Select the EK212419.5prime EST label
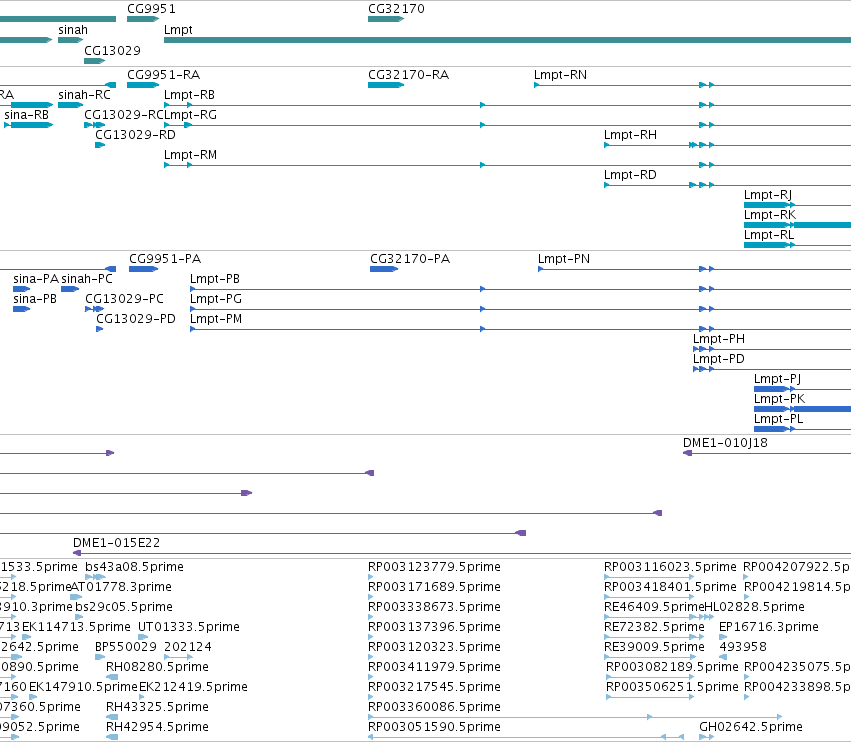Viewport: 851px width, 742px height. (193, 687)
